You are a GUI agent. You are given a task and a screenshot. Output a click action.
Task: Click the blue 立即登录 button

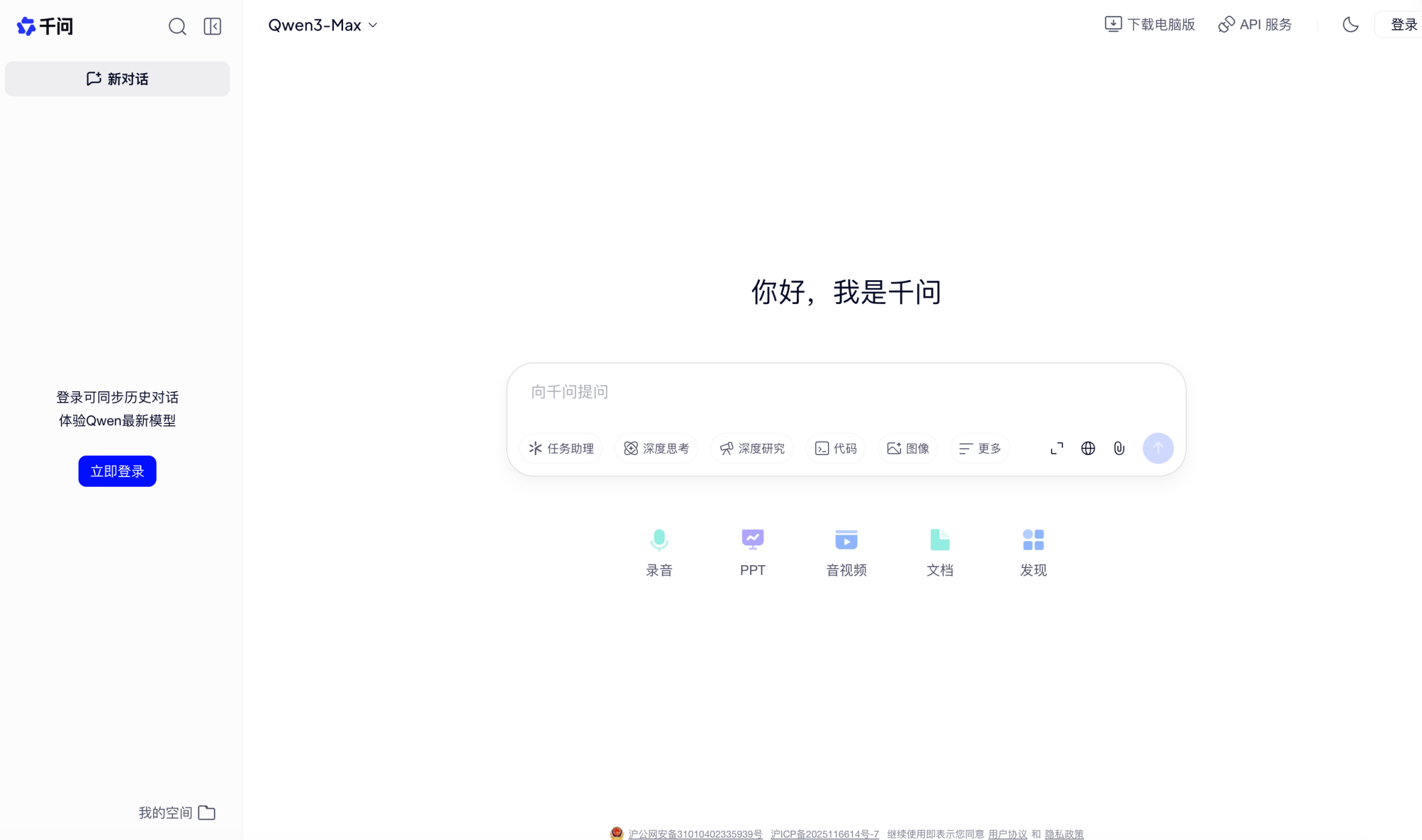coord(118,471)
